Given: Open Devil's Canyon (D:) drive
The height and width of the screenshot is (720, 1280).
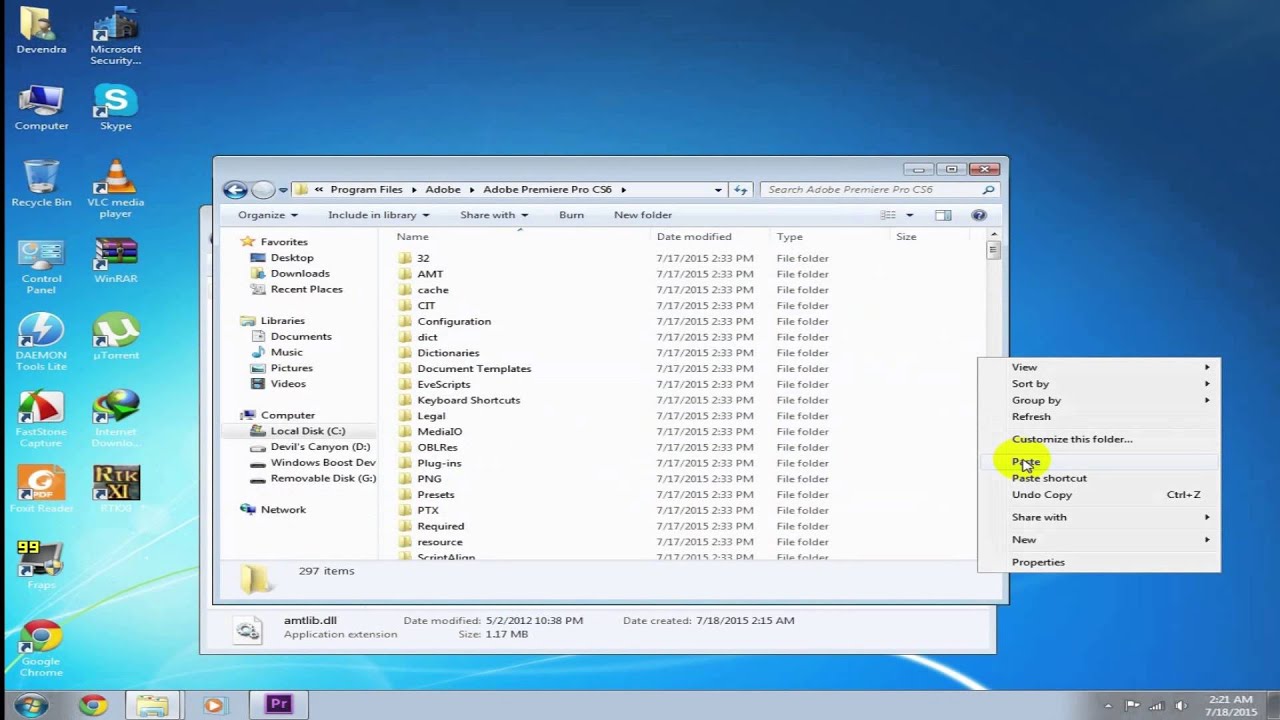Looking at the screenshot, I should 319,447.
